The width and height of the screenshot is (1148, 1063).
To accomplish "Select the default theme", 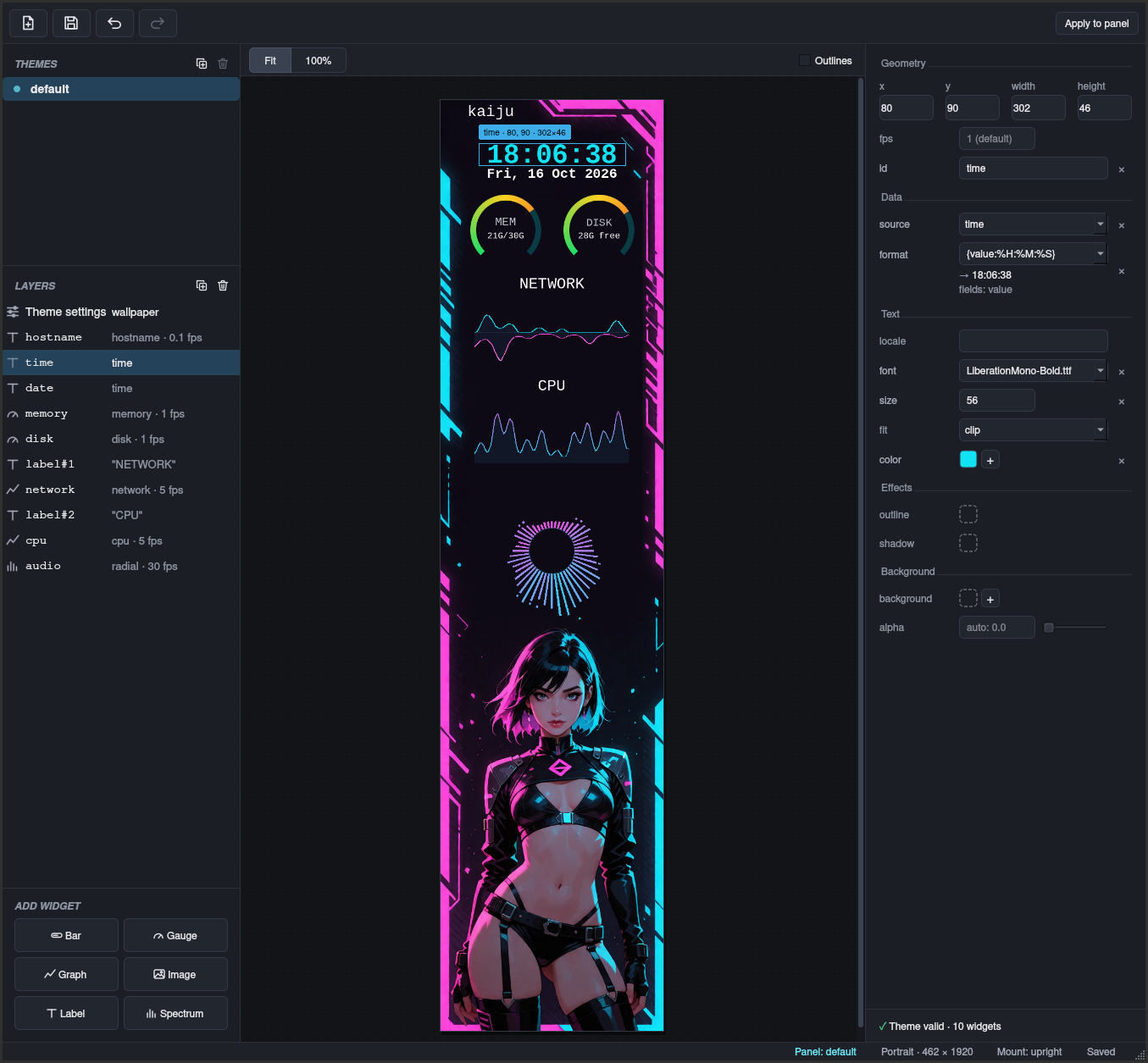I will click(121, 89).
